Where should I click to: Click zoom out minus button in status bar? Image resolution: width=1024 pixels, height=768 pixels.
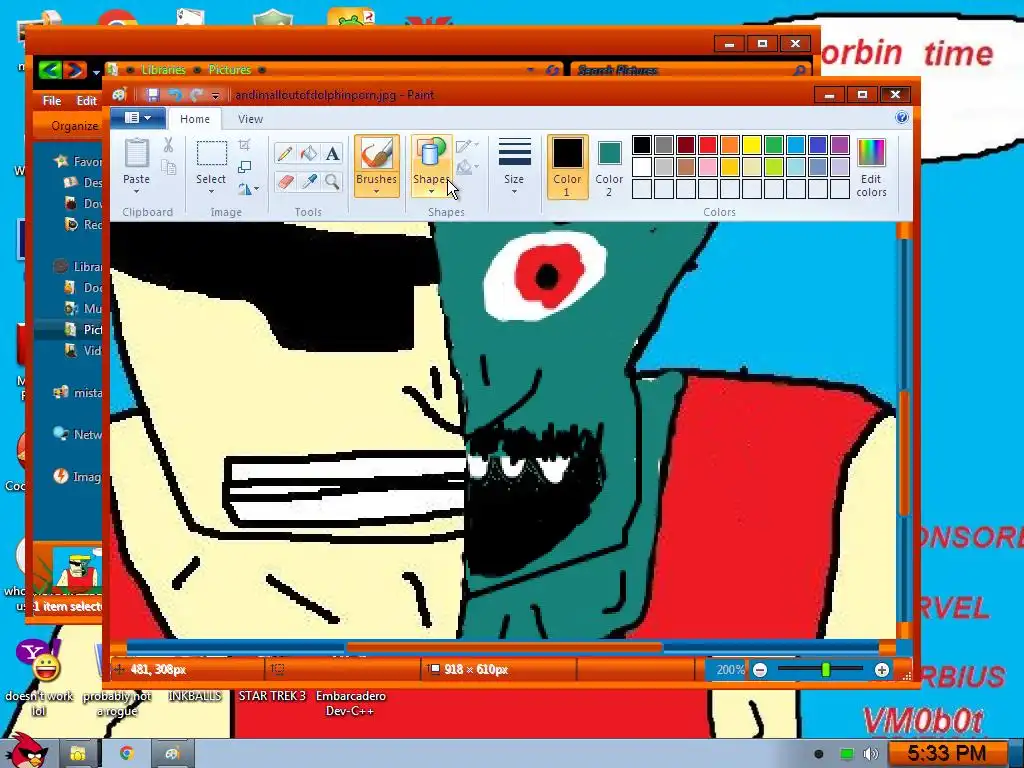coord(760,670)
